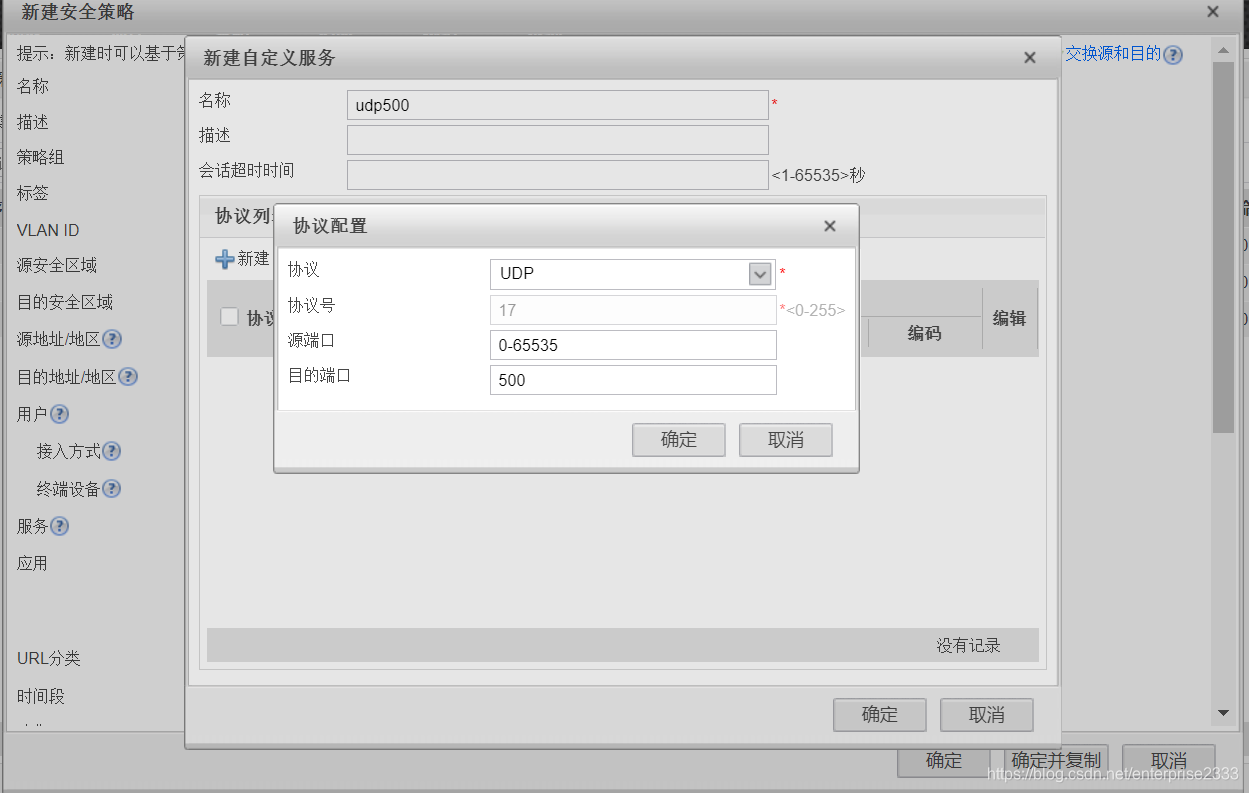Open help icon beside 用户
The image size is (1249, 793).
59,414
